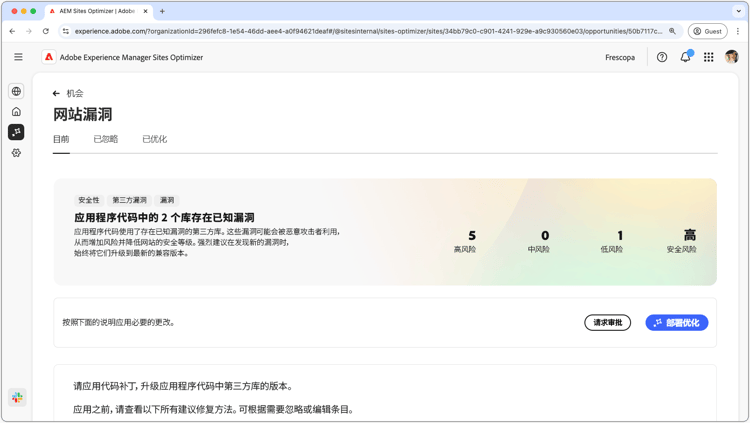
Task: Click the 安全性 tag
Action: point(89,200)
